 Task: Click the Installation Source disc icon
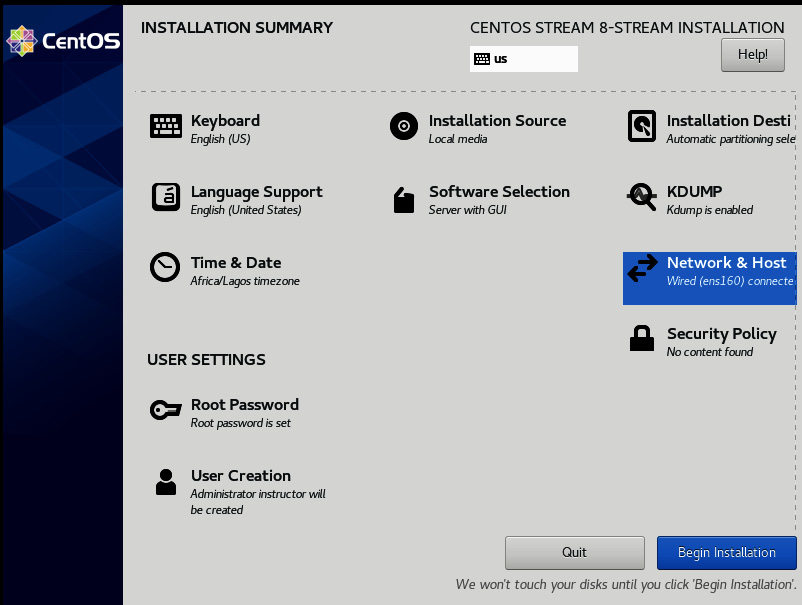coord(404,126)
